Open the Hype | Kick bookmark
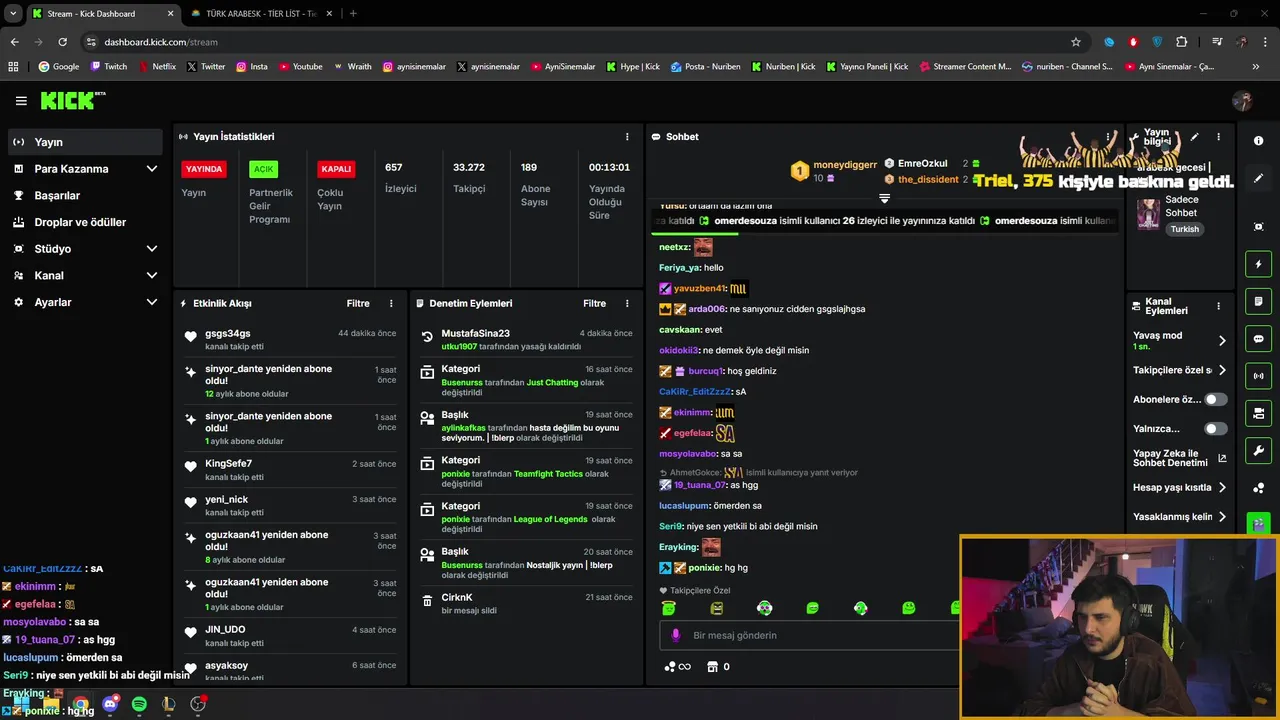 click(x=633, y=67)
